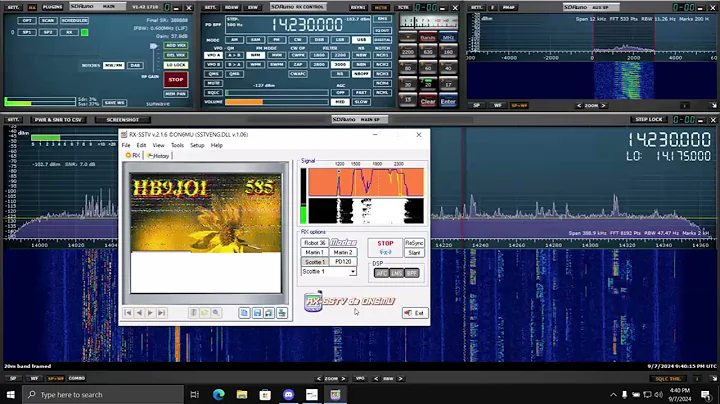Show next image arrow in RX-SSTV

click(150, 313)
